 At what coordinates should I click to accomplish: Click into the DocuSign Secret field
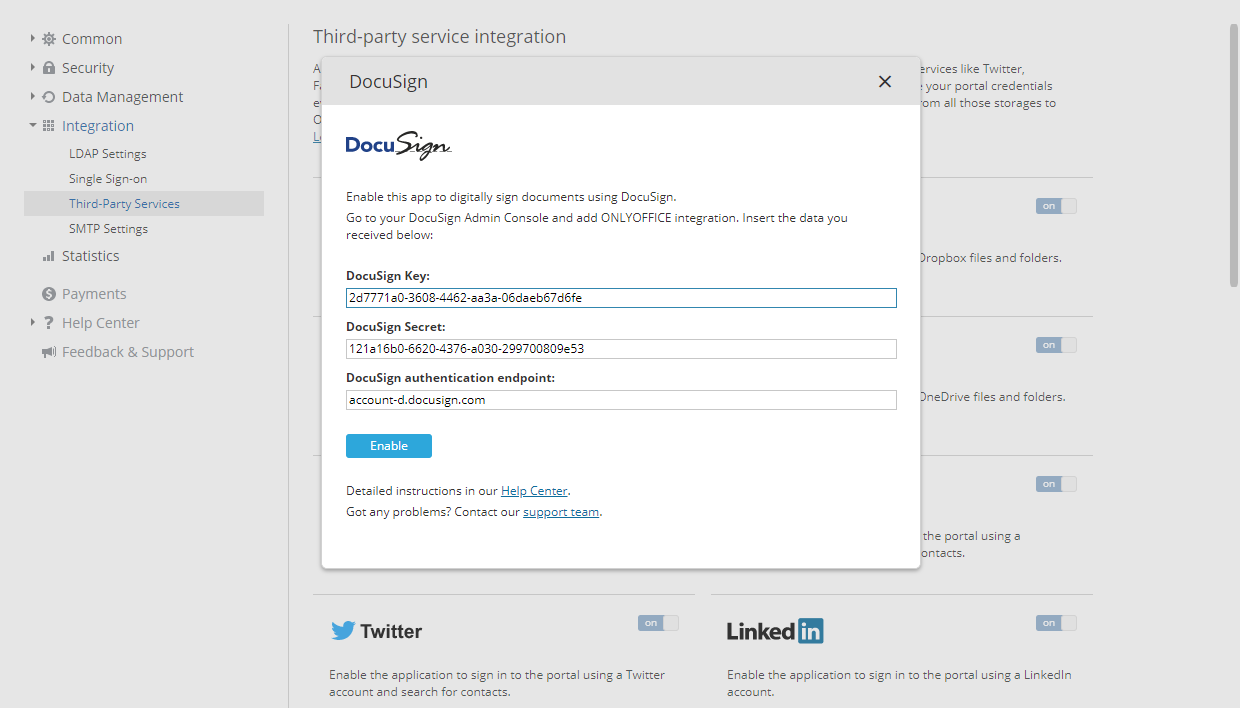(621, 349)
